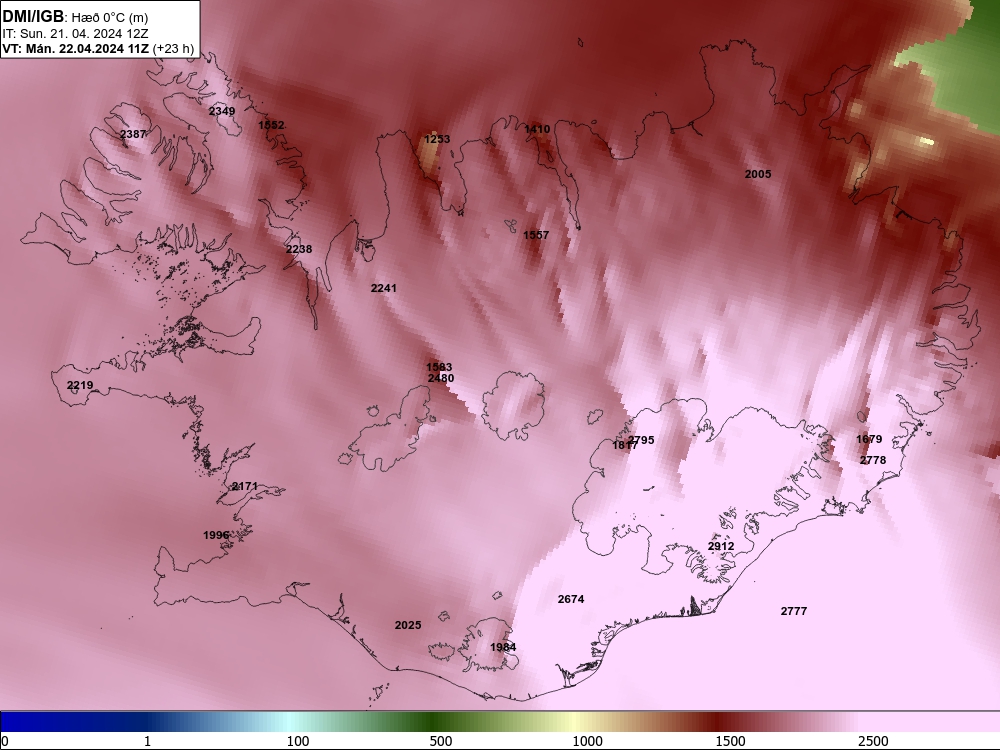Click the 2387 value in the Westfjords

[x=133, y=134]
